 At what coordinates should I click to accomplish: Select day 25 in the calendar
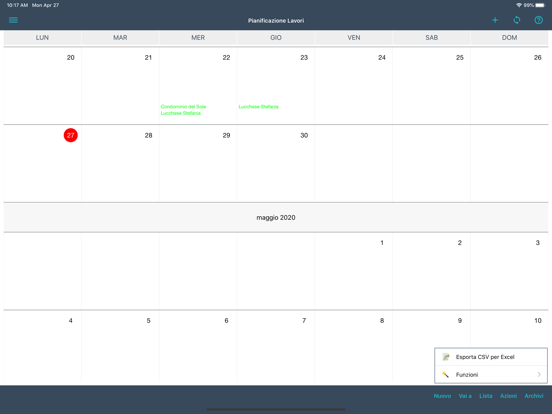pos(460,57)
